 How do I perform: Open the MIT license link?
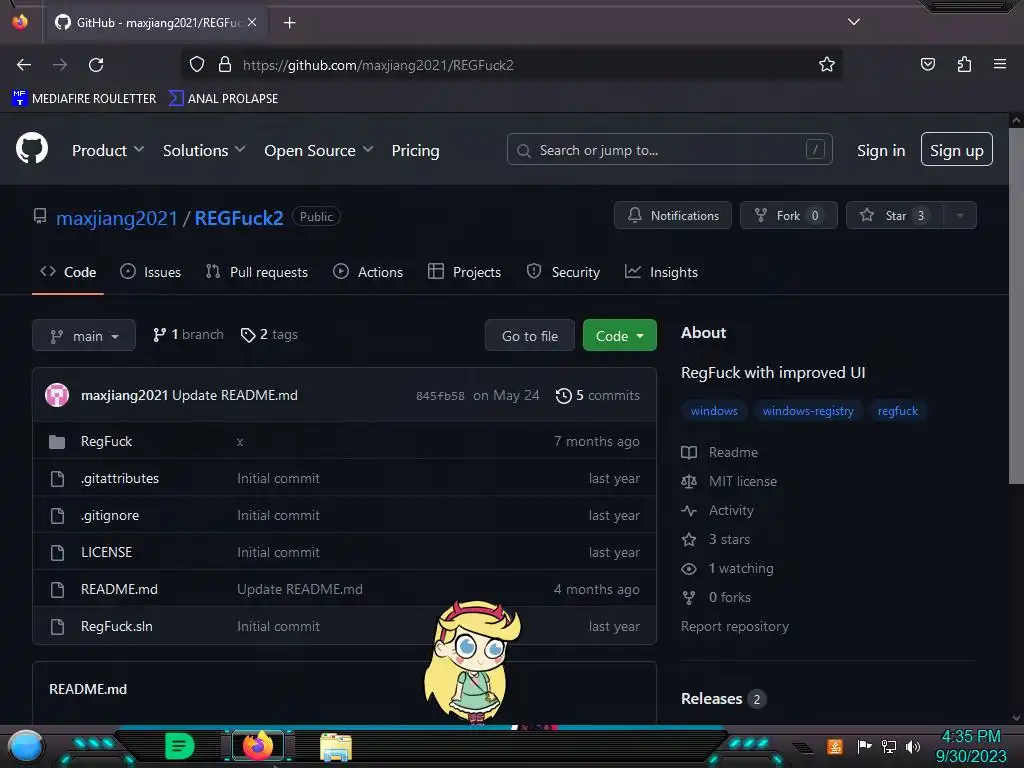[x=729, y=481]
